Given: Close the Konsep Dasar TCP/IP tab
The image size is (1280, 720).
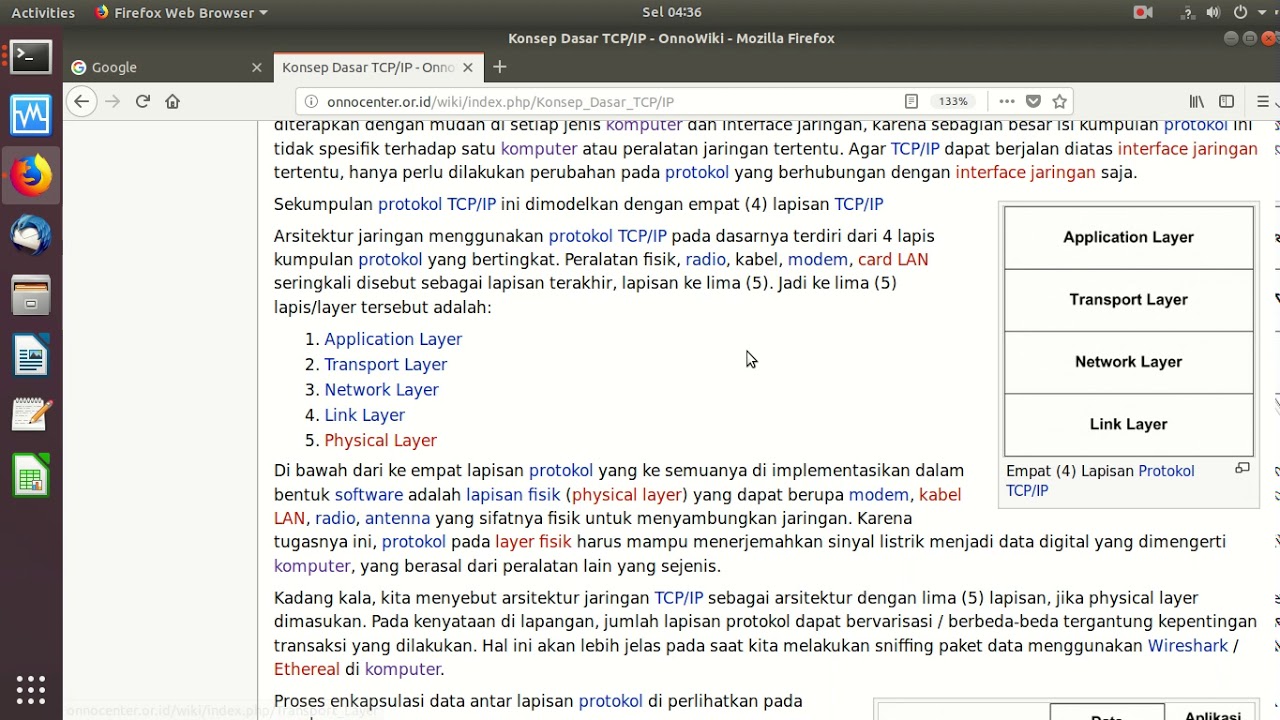Looking at the screenshot, I should click(468, 67).
